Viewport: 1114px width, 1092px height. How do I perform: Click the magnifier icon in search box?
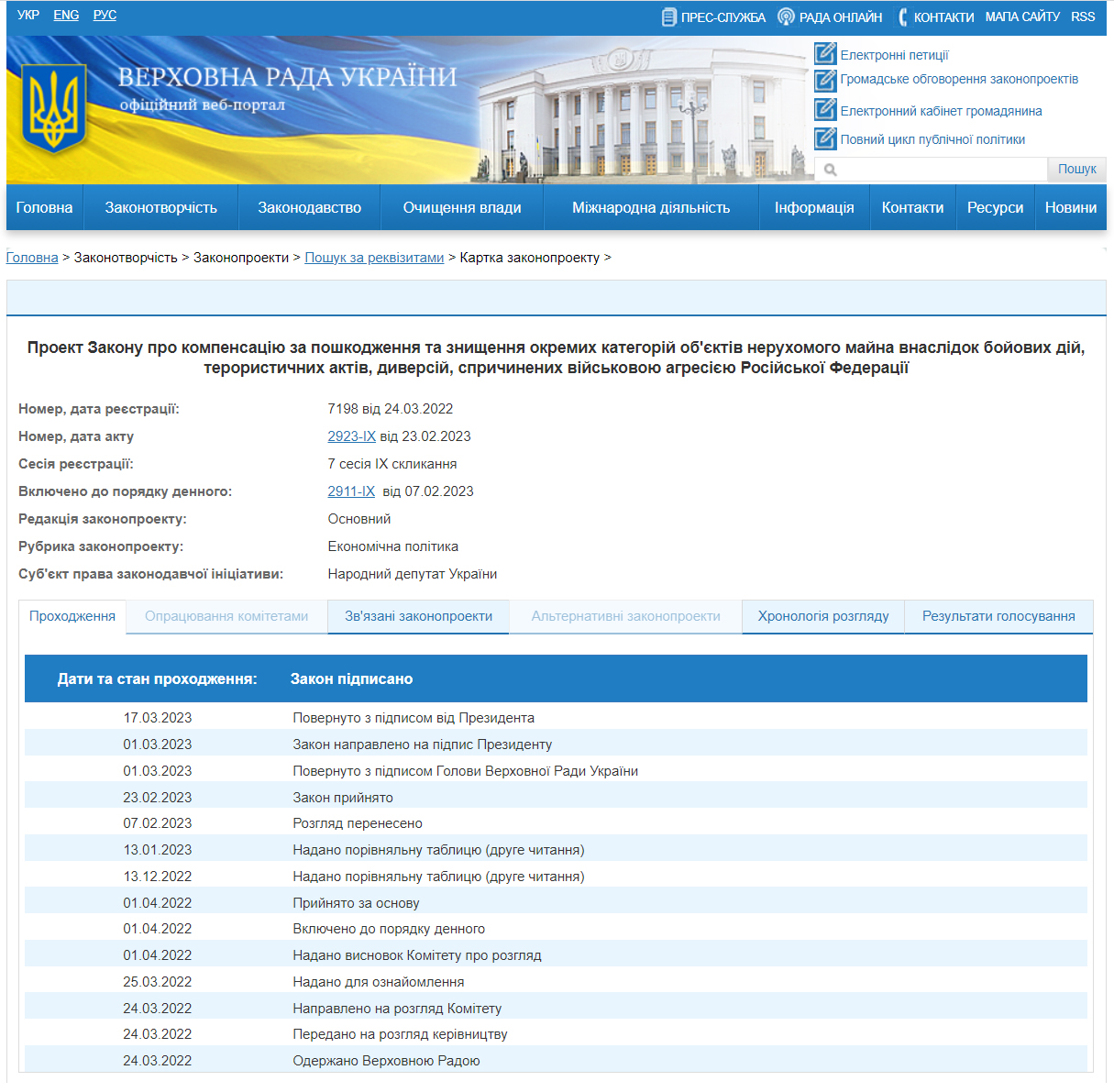(x=831, y=170)
